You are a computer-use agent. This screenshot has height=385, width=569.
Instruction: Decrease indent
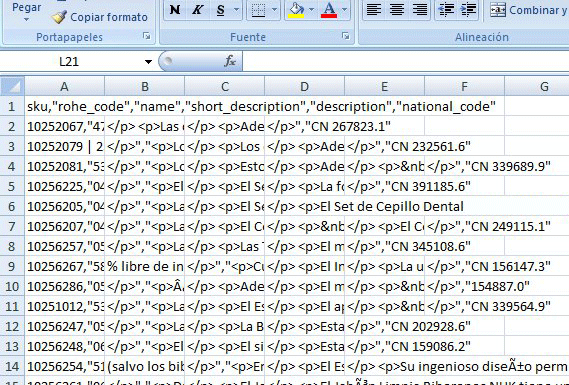tap(446, 10)
